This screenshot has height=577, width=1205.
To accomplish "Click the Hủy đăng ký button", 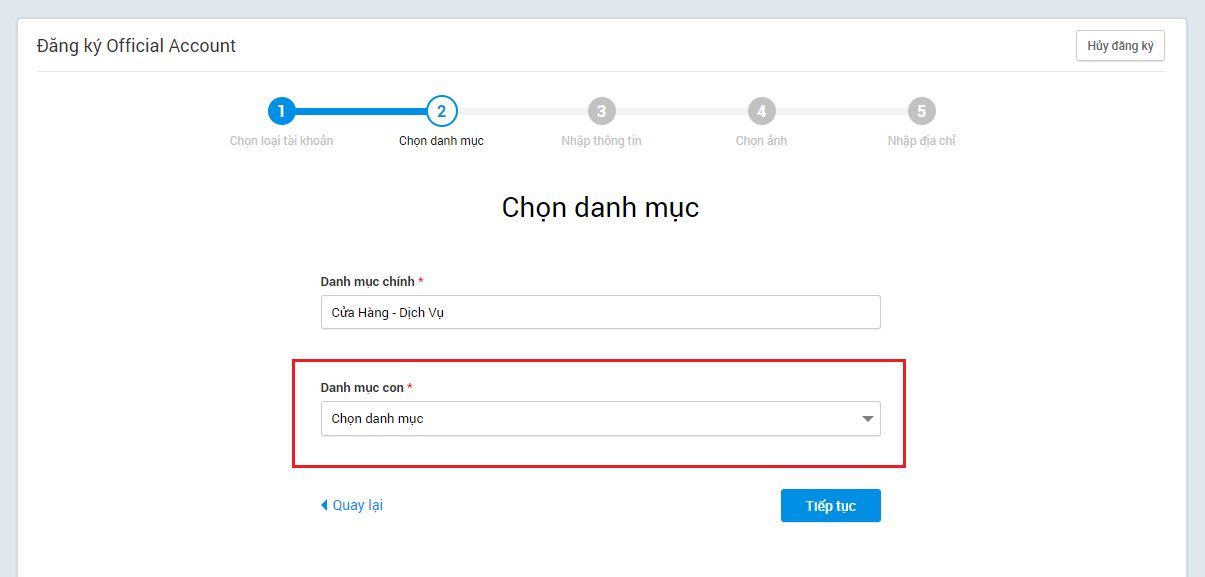I will click(x=1119, y=46).
